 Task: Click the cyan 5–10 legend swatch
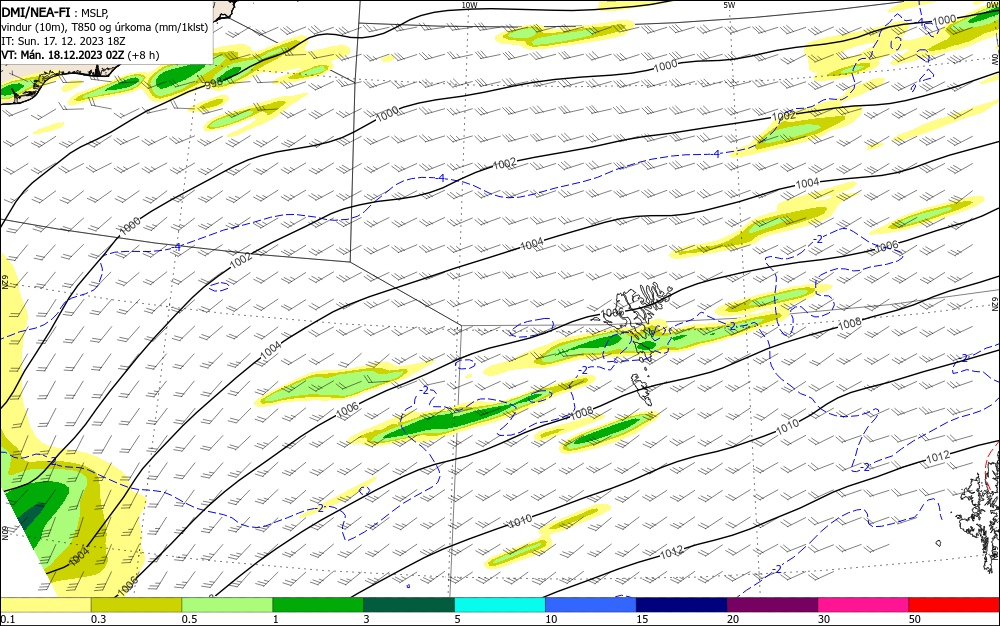click(x=500, y=605)
